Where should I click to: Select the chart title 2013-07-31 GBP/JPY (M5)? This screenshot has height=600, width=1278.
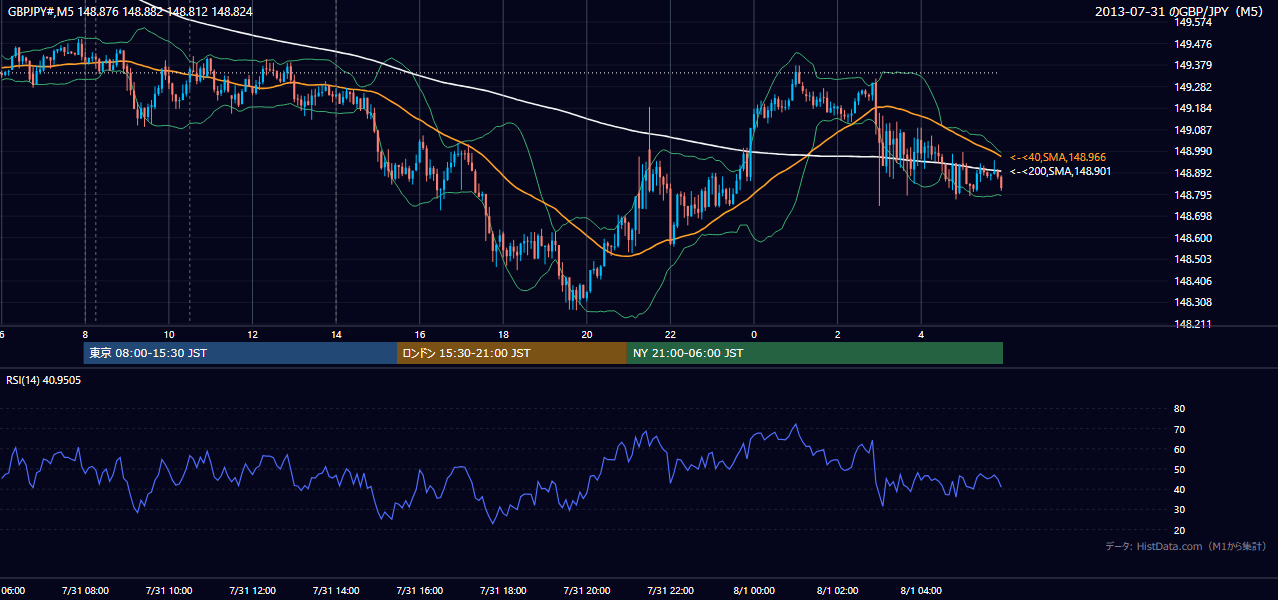coord(1180,11)
